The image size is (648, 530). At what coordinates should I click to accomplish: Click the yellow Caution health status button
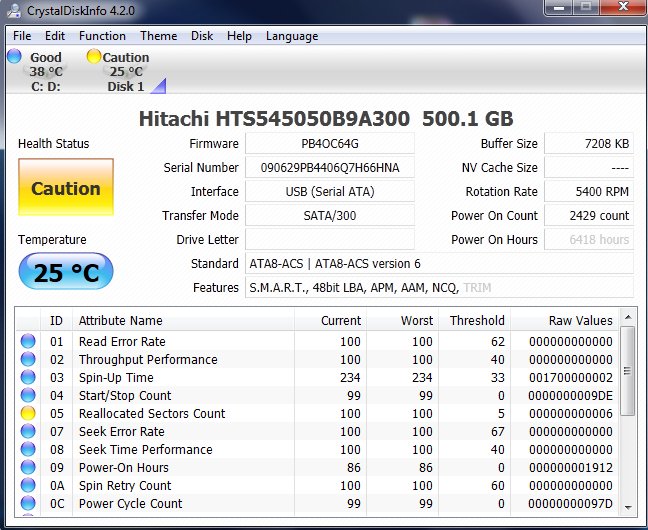(66, 187)
